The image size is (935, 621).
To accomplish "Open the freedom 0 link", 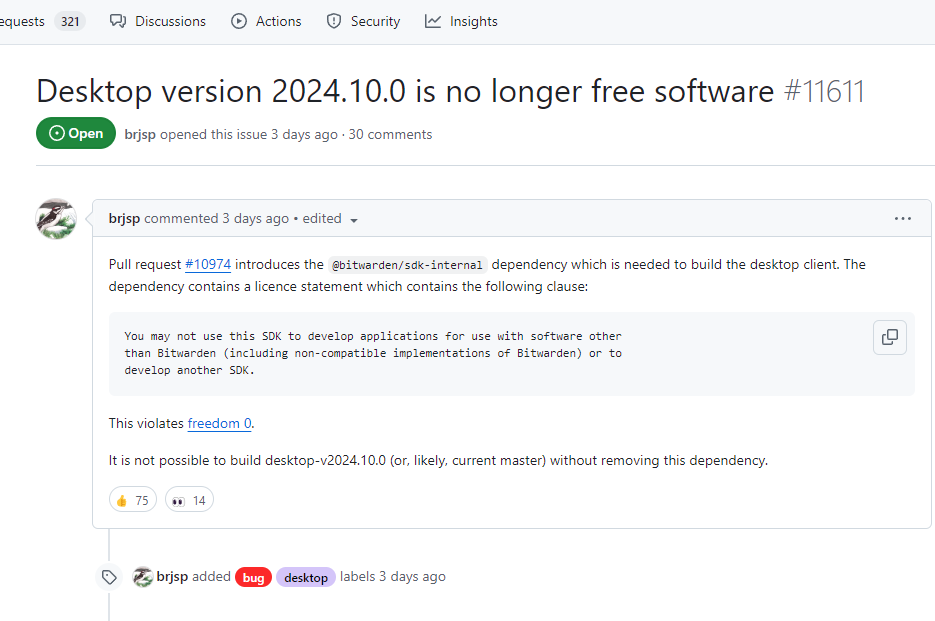I will click(x=219, y=424).
